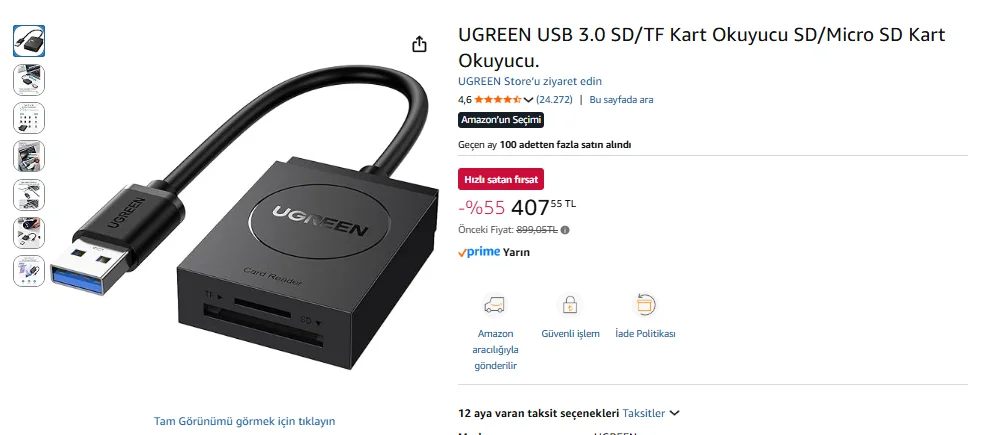Click the Amazon delivery truck icon
The height and width of the screenshot is (435, 981).
coord(495,305)
